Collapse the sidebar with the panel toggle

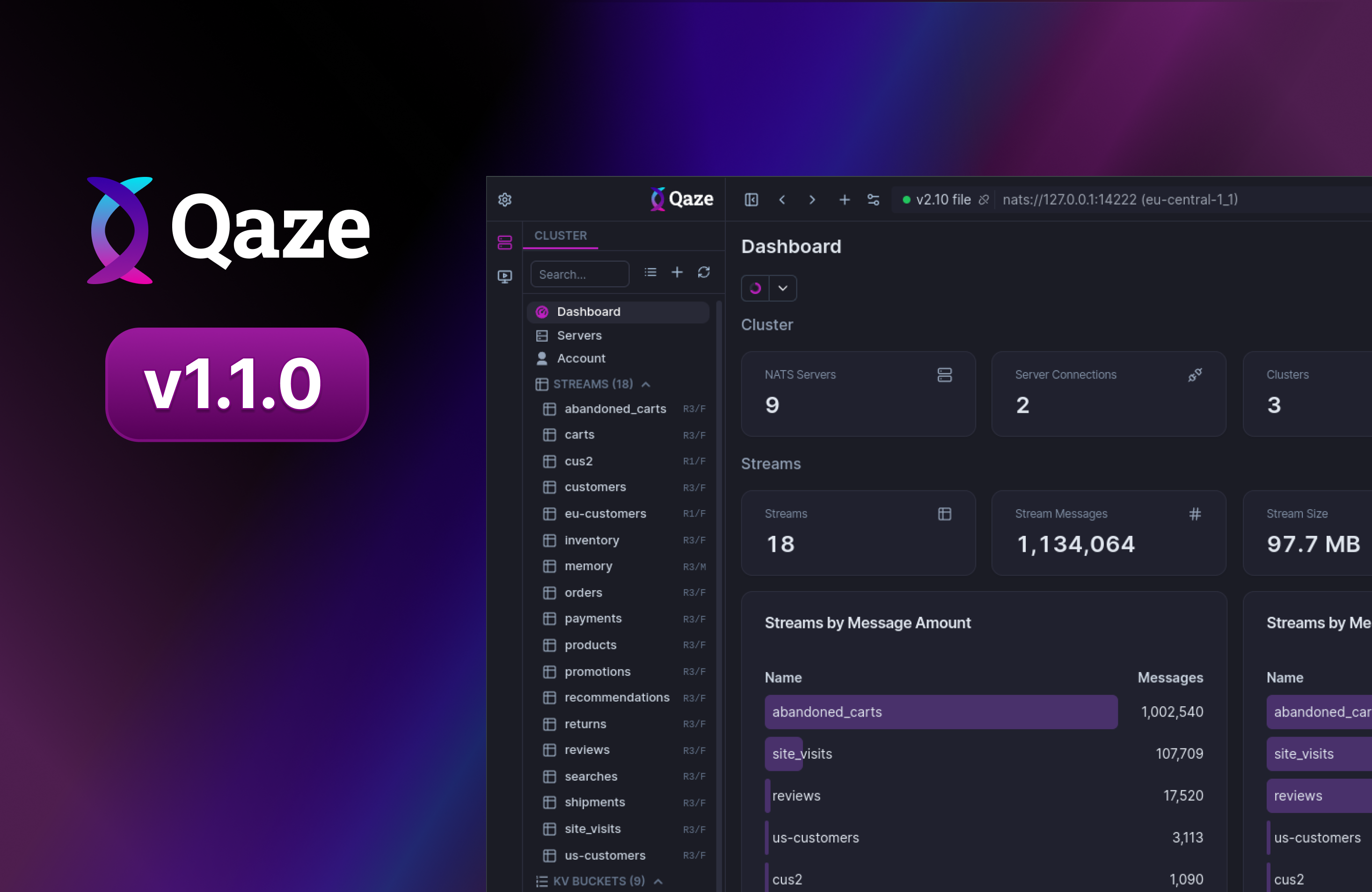click(x=751, y=199)
